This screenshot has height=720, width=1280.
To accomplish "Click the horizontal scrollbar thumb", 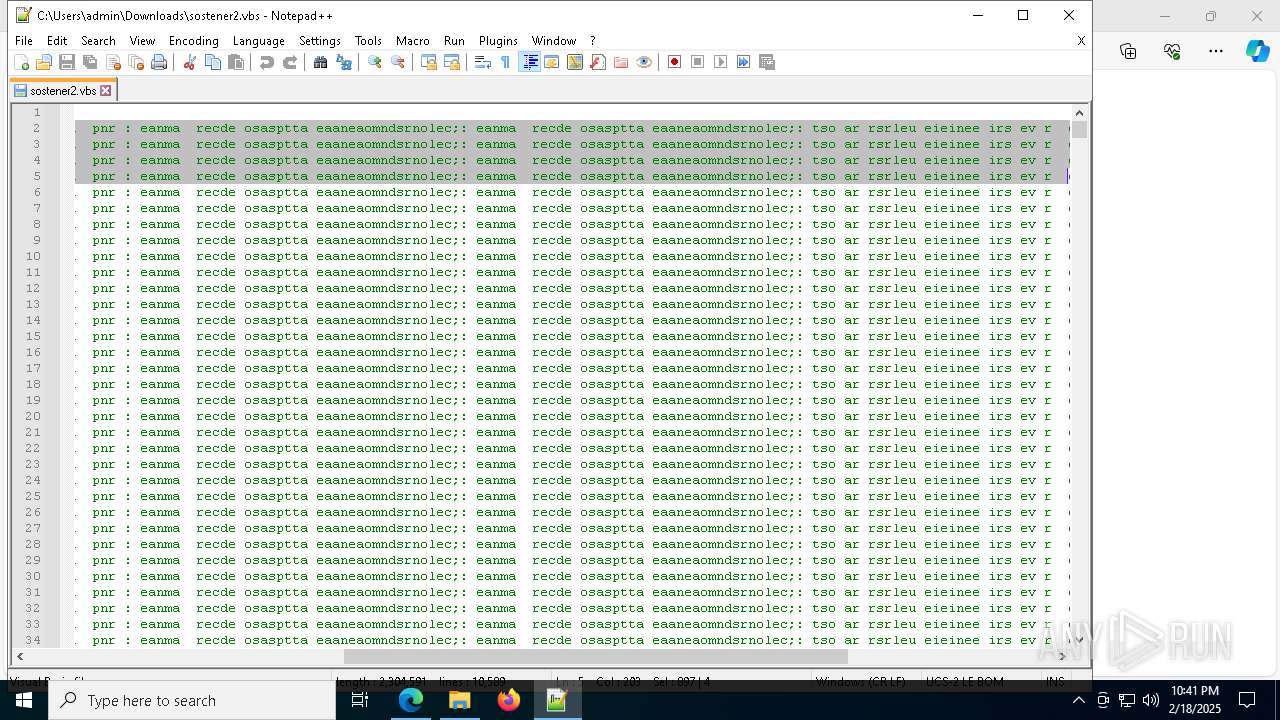I will click(x=595, y=656).
